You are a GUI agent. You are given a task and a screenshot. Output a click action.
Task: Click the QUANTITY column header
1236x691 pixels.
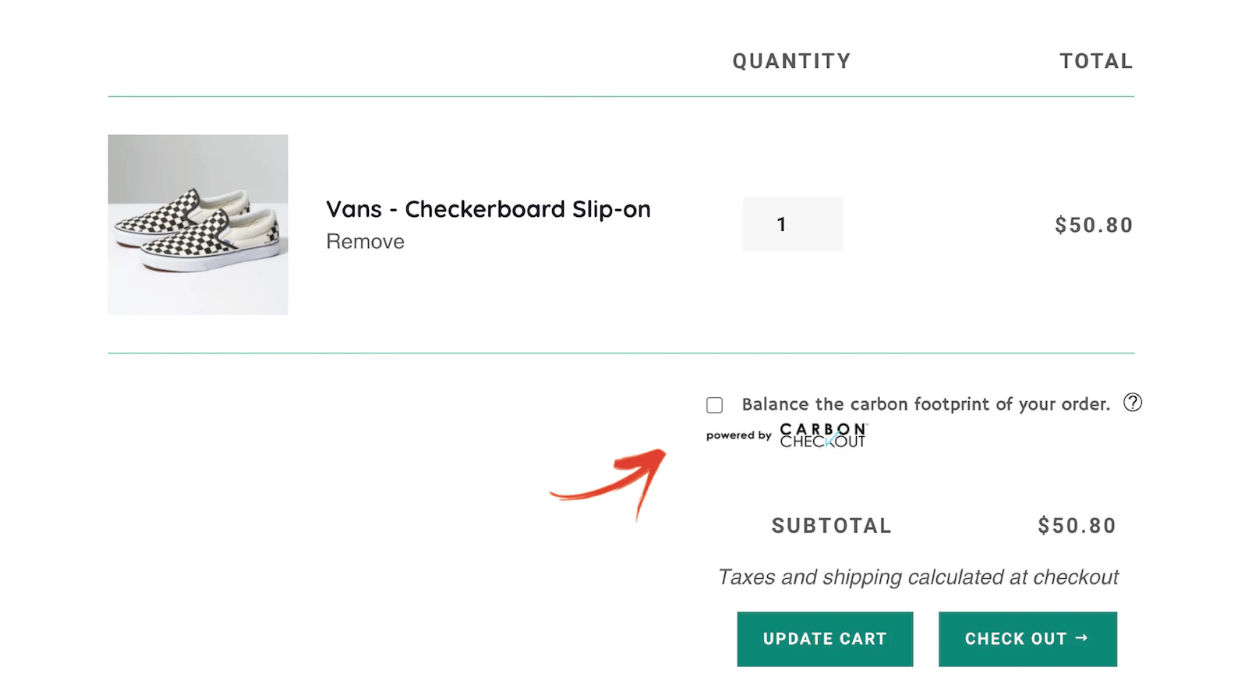(x=791, y=62)
